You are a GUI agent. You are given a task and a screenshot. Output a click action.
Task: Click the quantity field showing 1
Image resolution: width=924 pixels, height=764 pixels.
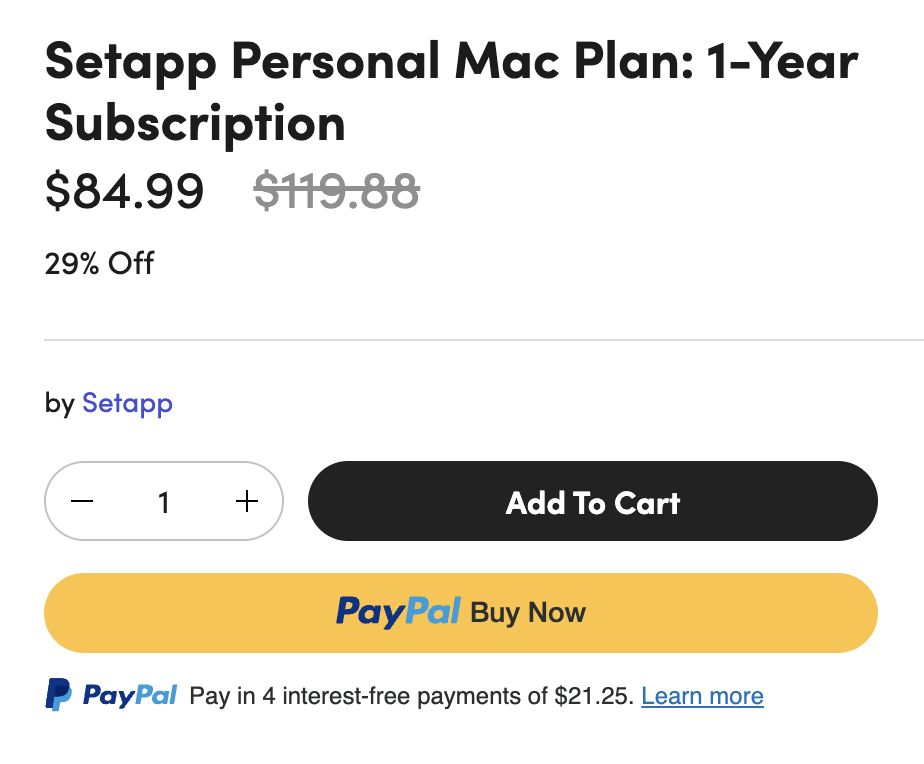[164, 502]
